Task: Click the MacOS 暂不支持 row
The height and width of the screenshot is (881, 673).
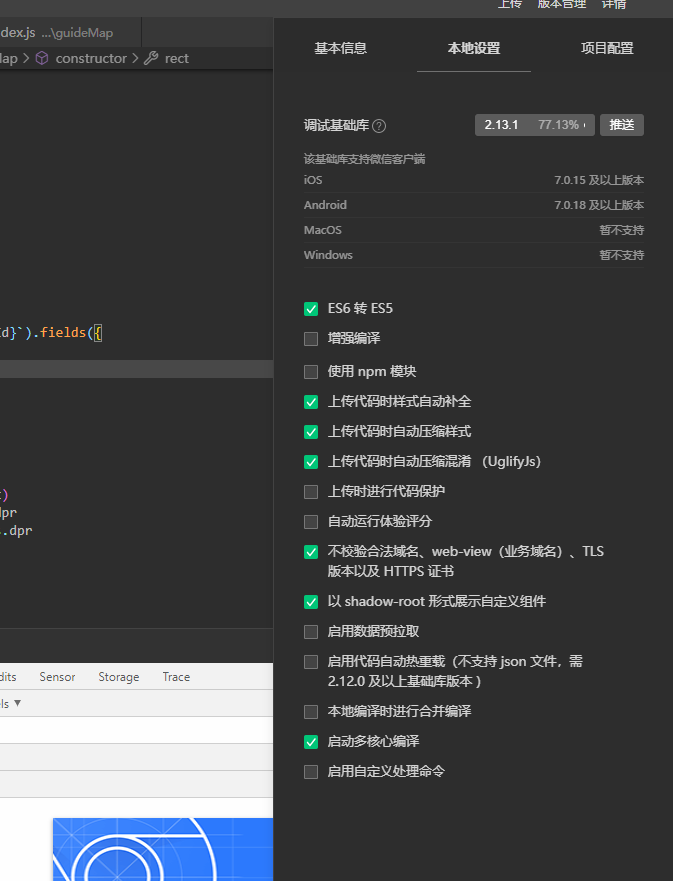Action: pos(474,230)
